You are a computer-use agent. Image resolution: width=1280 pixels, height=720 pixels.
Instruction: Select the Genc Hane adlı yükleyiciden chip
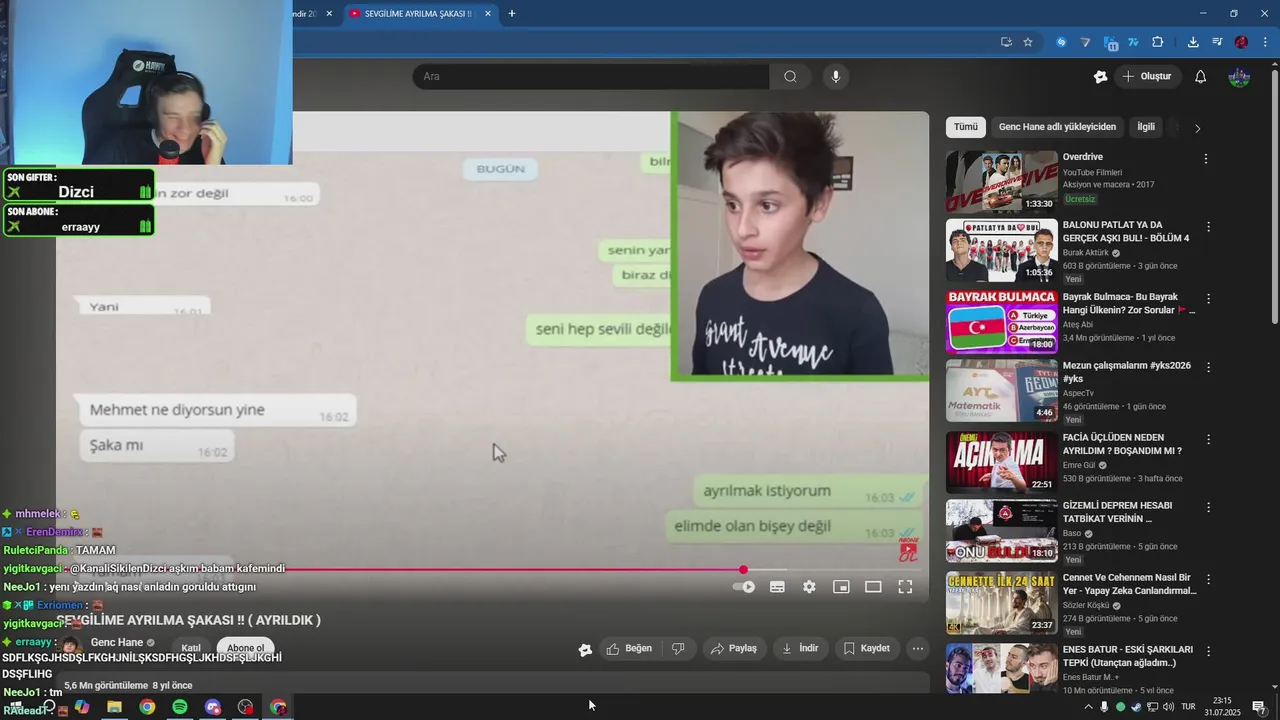[x=1057, y=127]
